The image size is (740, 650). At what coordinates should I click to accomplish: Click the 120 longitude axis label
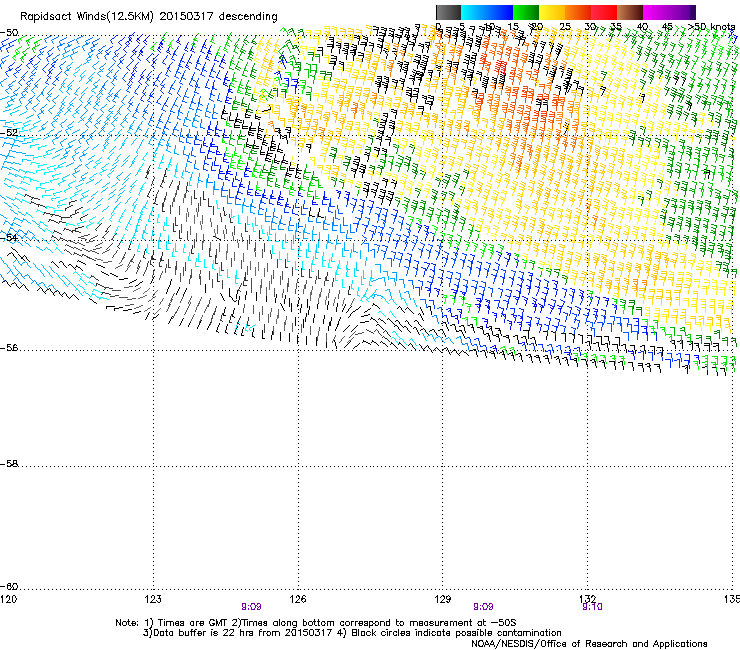[8, 599]
